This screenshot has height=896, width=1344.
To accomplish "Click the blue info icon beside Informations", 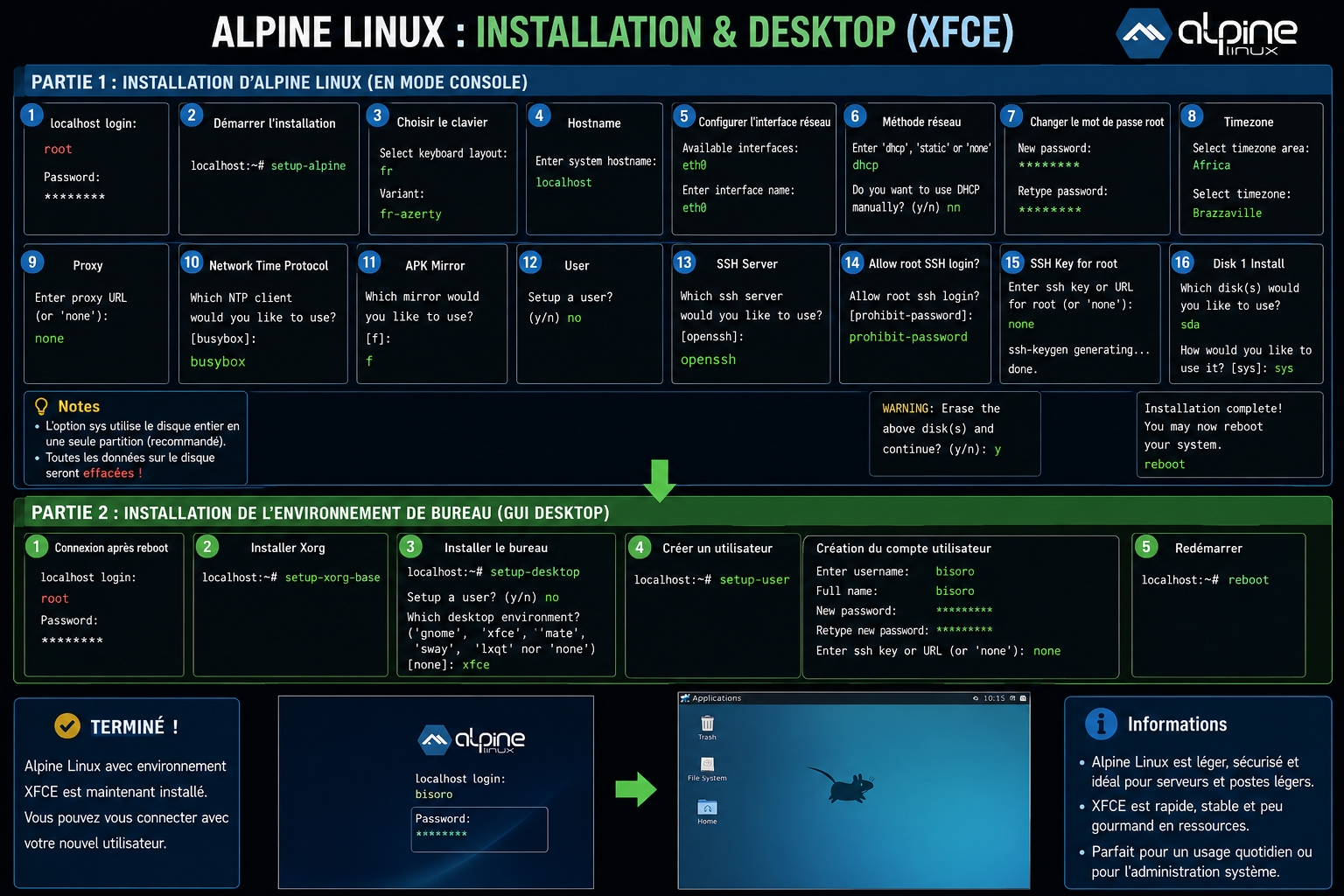I will [1101, 724].
